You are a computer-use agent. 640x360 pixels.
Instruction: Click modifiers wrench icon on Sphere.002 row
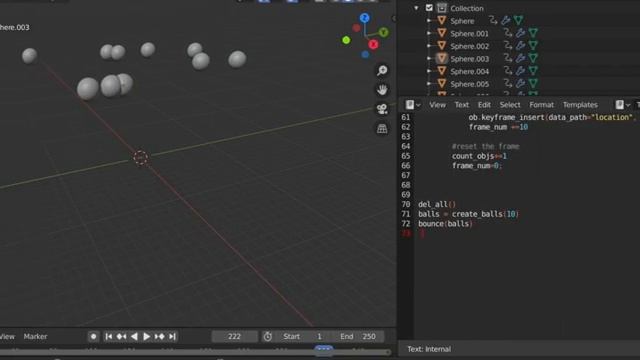[520, 45]
